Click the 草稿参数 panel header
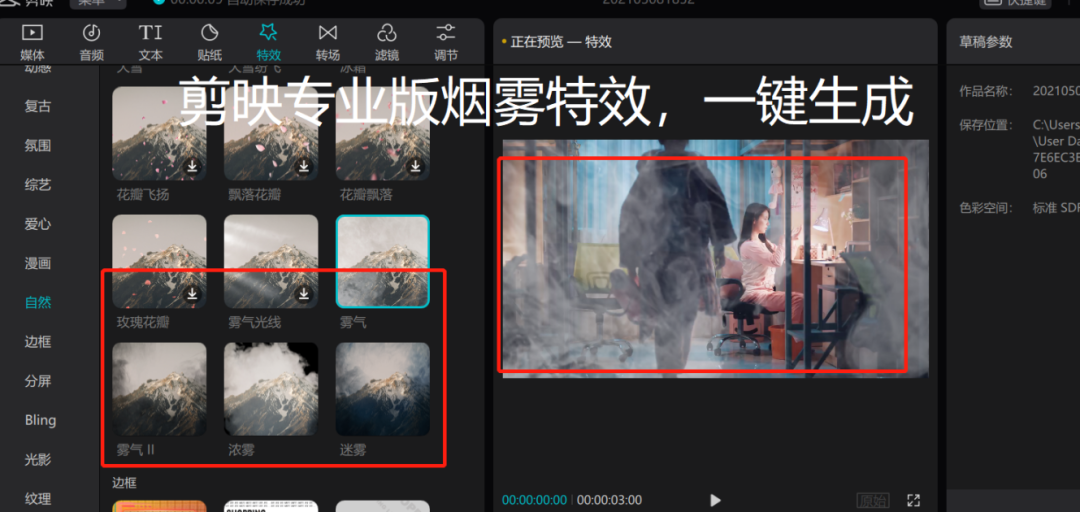1080x512 pixels. click(x=986, y=42)
